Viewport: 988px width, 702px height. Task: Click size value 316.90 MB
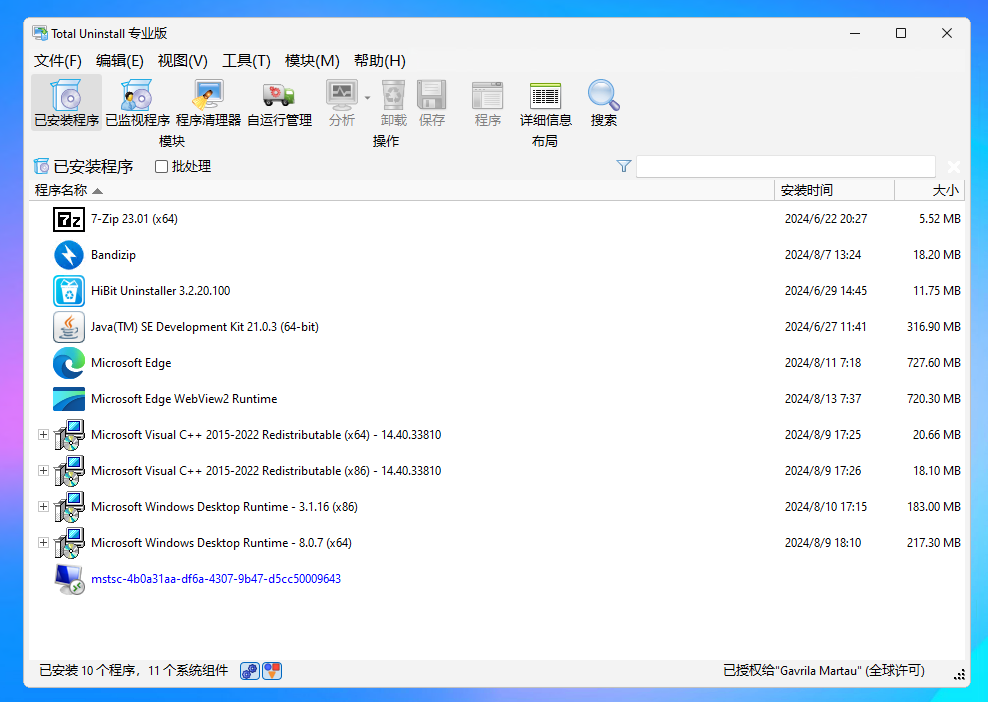pos(934,326)
